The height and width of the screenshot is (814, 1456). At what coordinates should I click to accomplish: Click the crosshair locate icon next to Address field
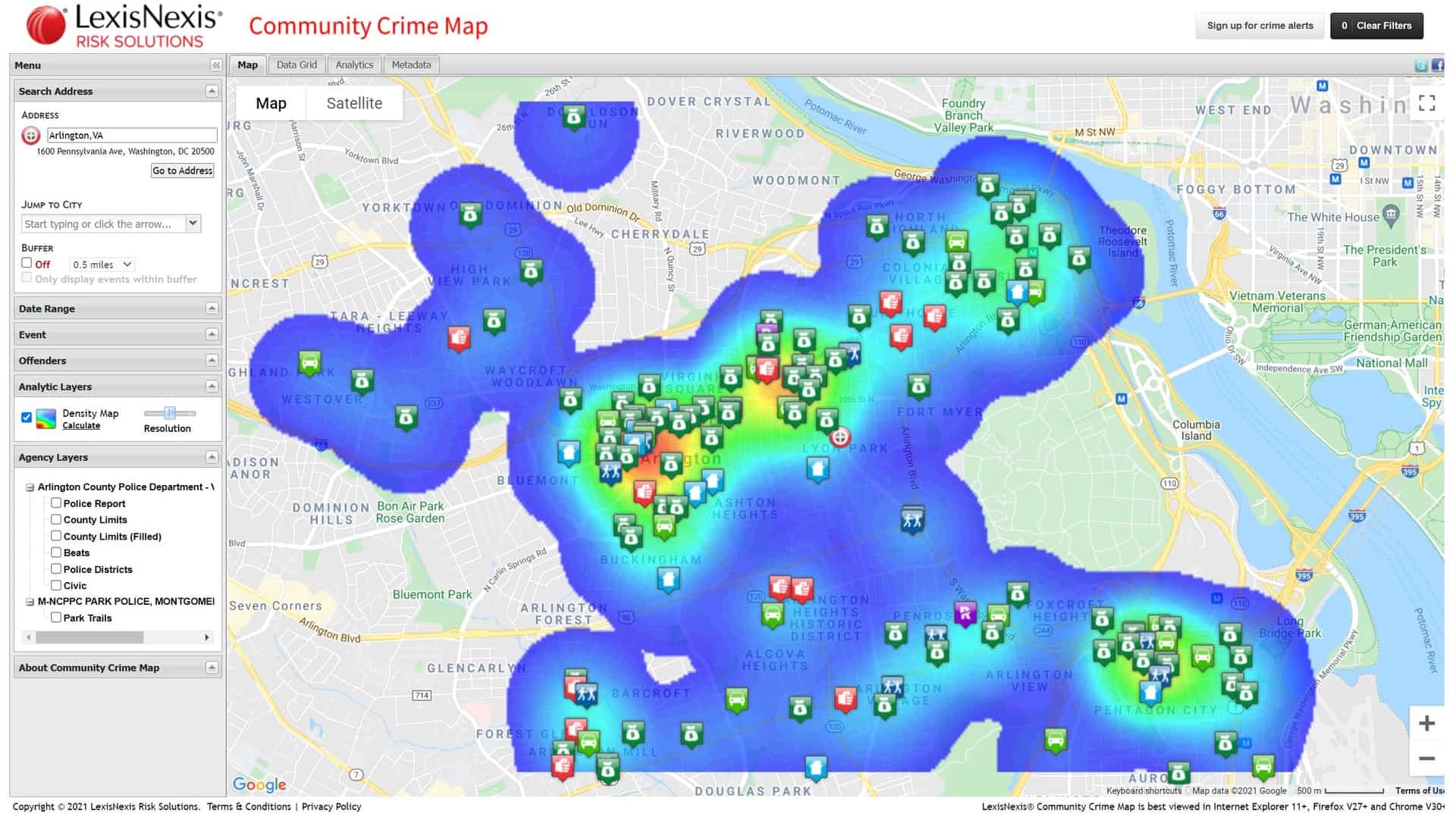pos(30,135)
